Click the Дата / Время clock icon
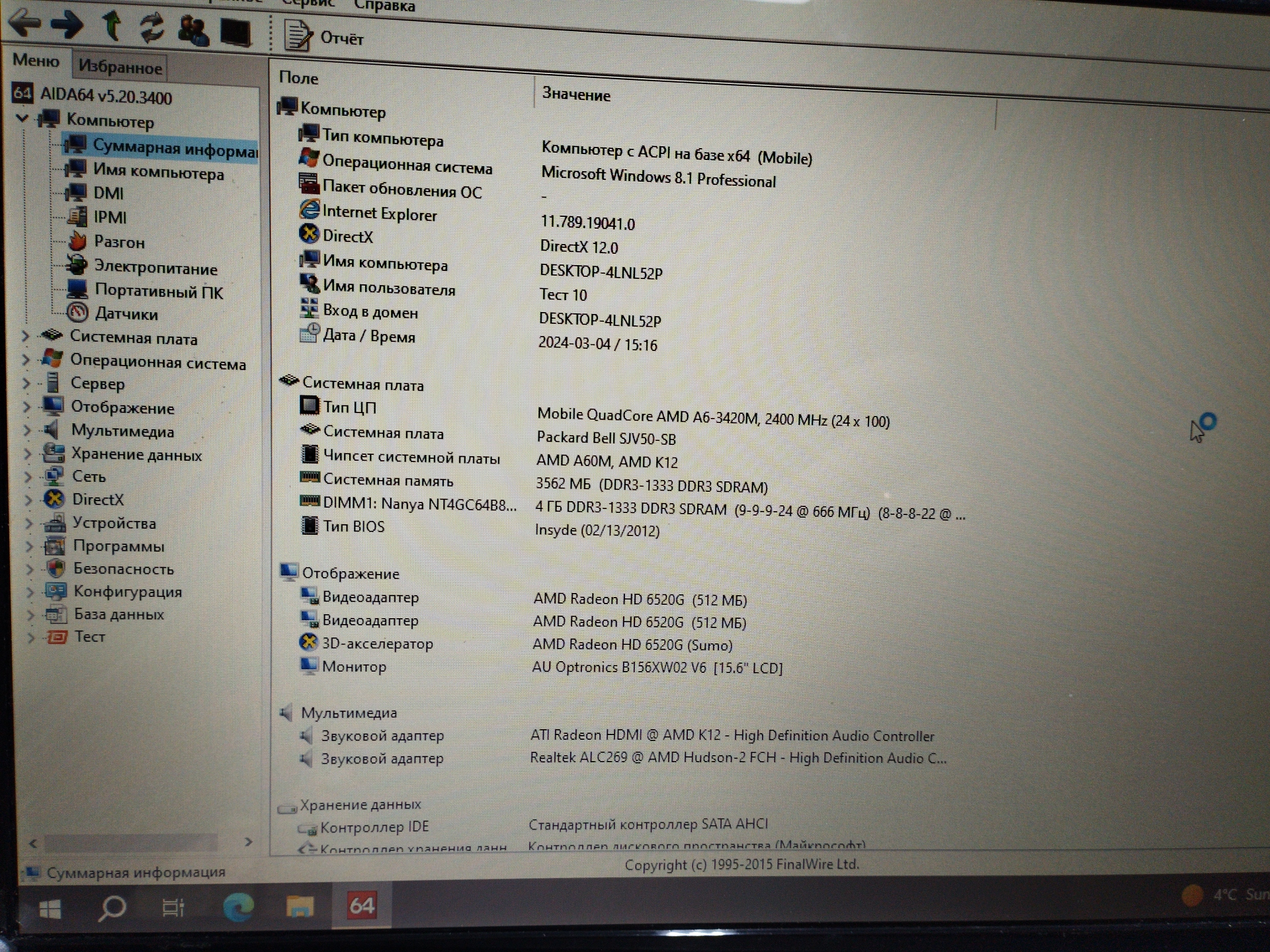The height and width of the screenshot is (952, 1270). pos(309,333)
